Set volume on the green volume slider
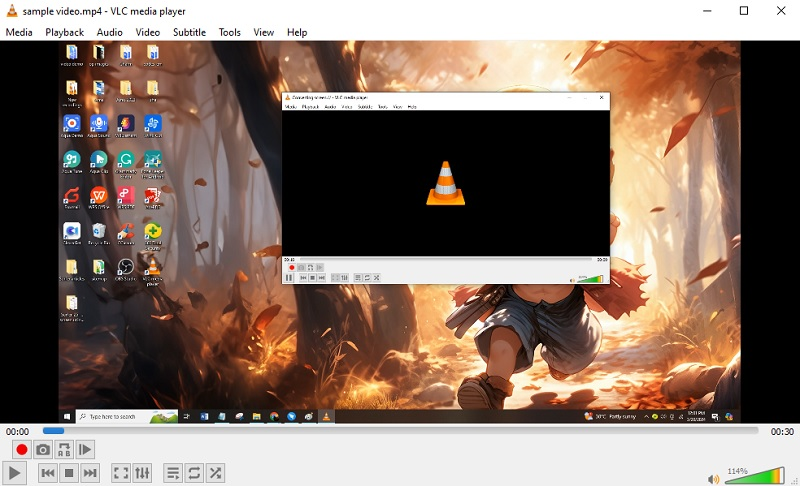The width and height of the screenshot is (800, 486). click(x=755, y=475)
